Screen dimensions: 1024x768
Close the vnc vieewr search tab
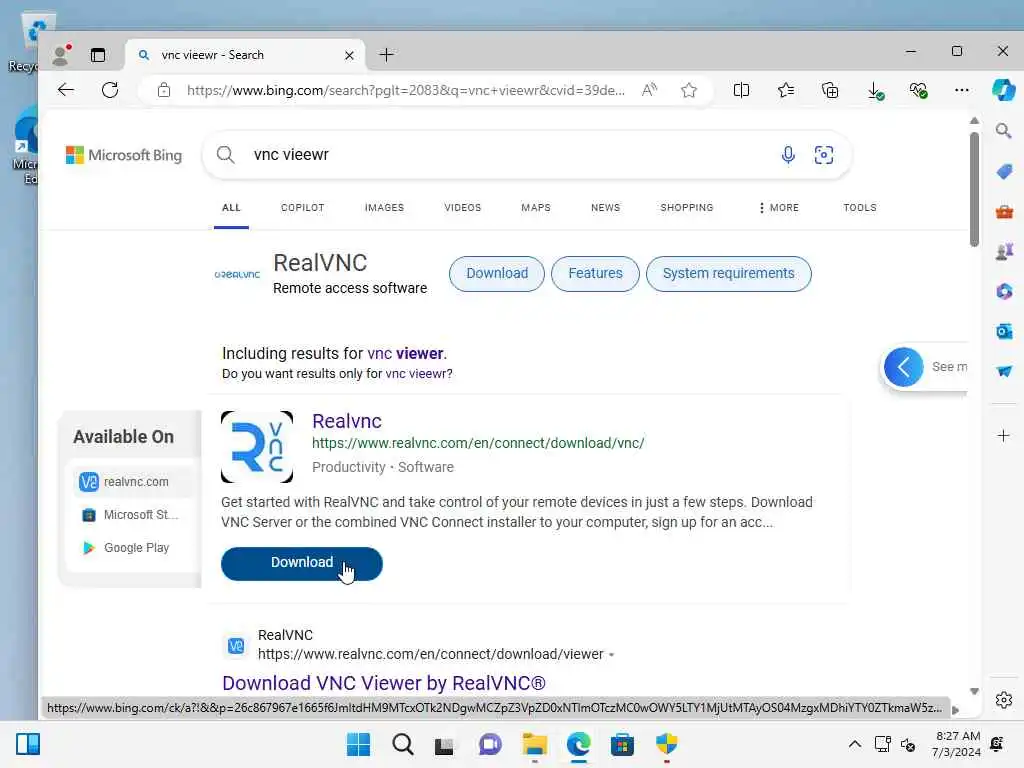click(349, 56)
